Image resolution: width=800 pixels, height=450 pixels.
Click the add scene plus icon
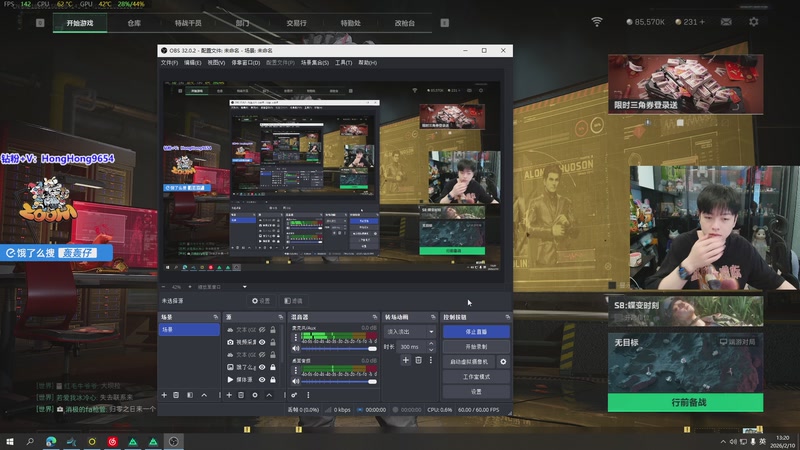(x=165, y=395)
